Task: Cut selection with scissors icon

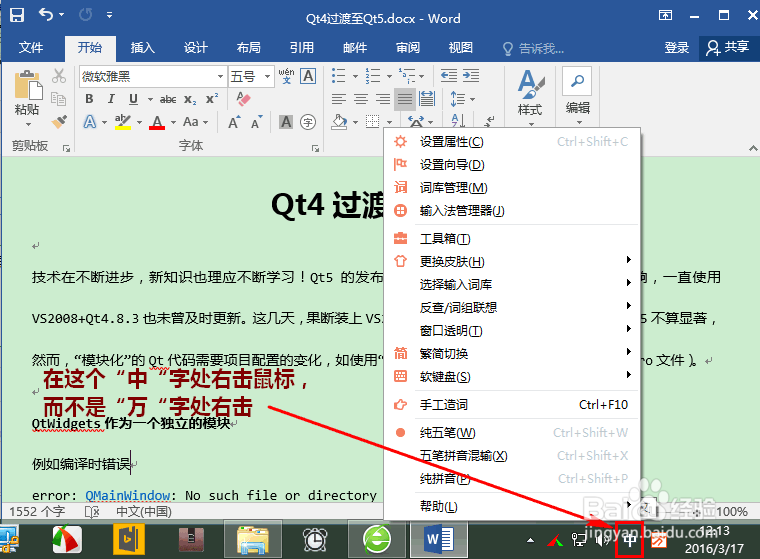Action: click(x=59, y=76)
